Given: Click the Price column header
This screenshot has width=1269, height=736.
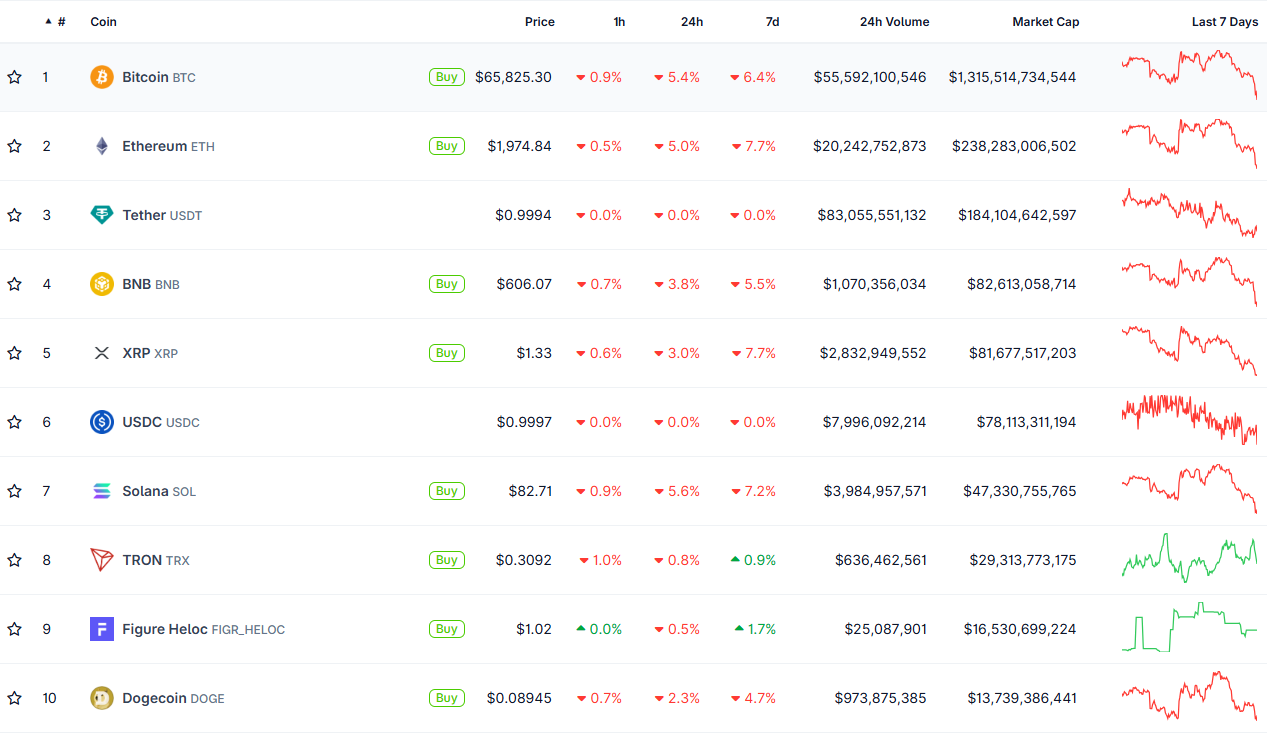Looking at the screenshot, I should pyautogui.click(x=539, y=22).
